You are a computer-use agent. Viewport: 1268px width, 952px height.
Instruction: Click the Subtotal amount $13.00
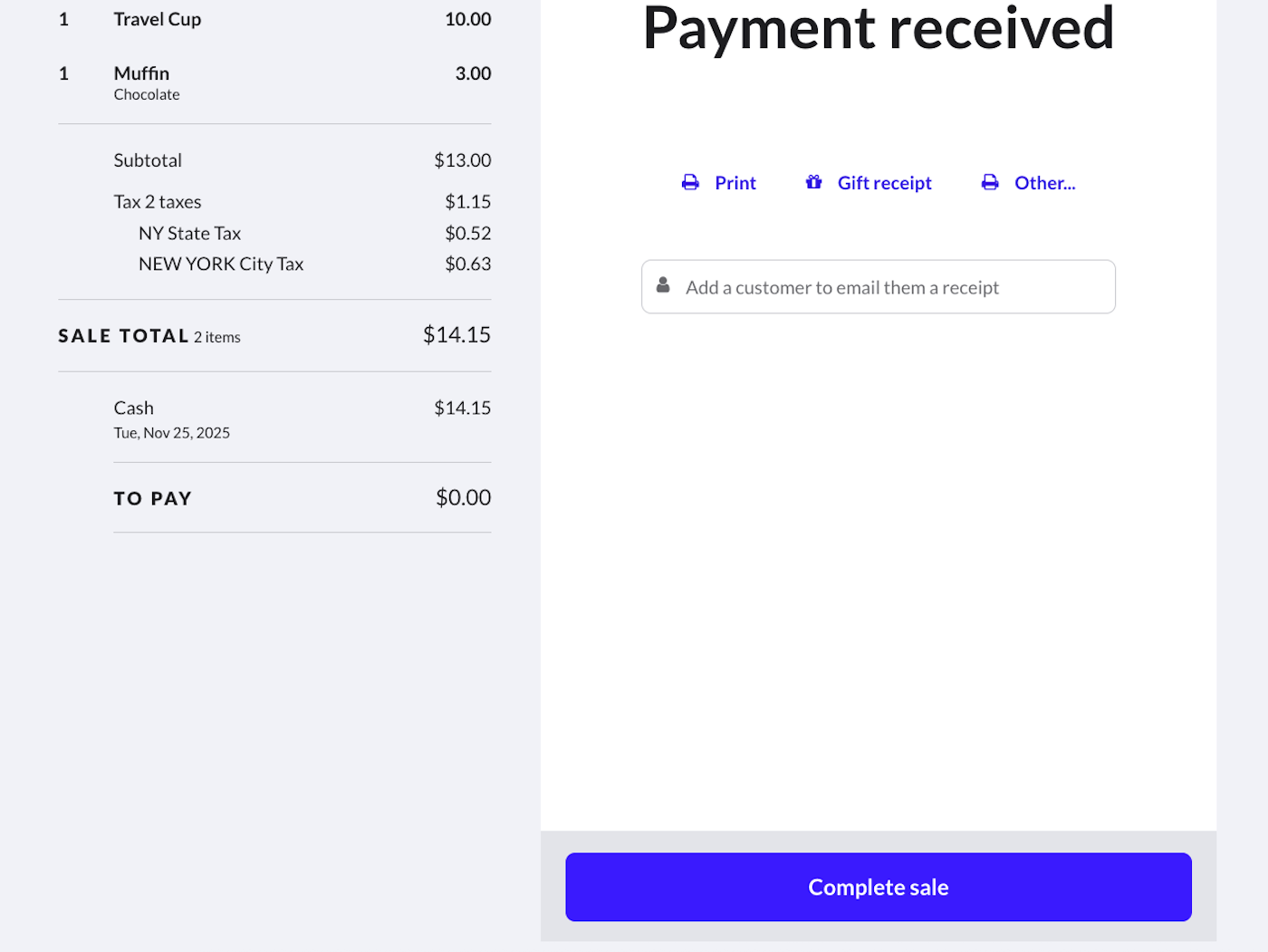[462, 160]
